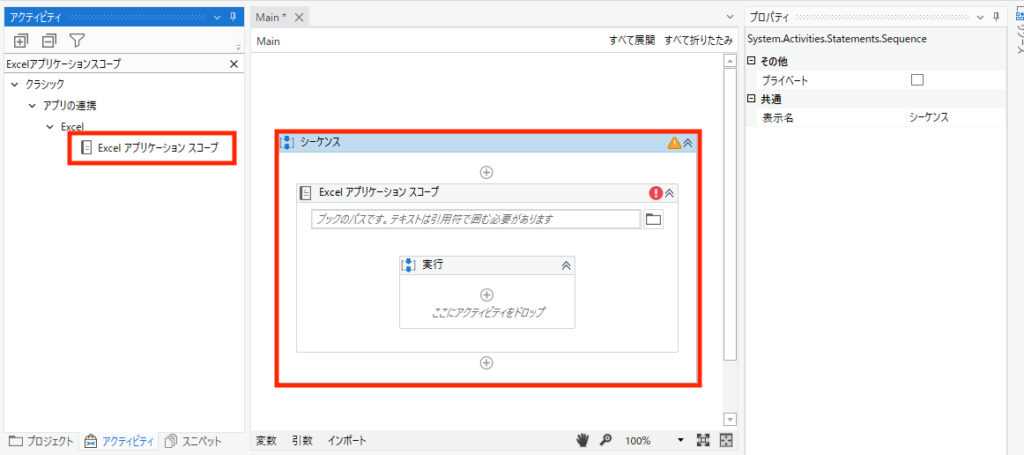Click すべて折りたたみ to collapse all
The image size is (1024, 455).
[x=698, y=41]
